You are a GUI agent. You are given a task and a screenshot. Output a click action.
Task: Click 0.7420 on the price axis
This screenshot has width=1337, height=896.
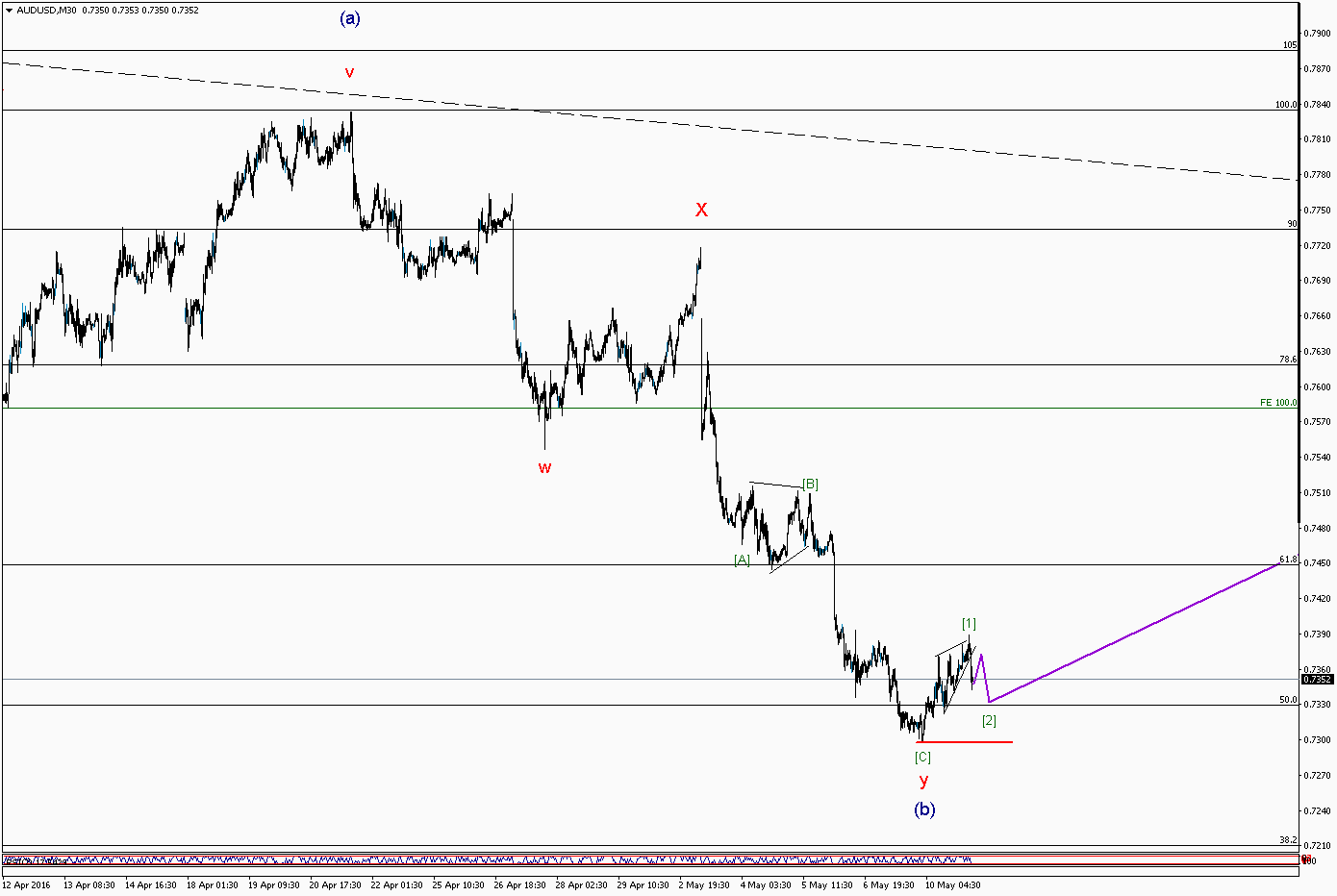(x=1318, y=599)
